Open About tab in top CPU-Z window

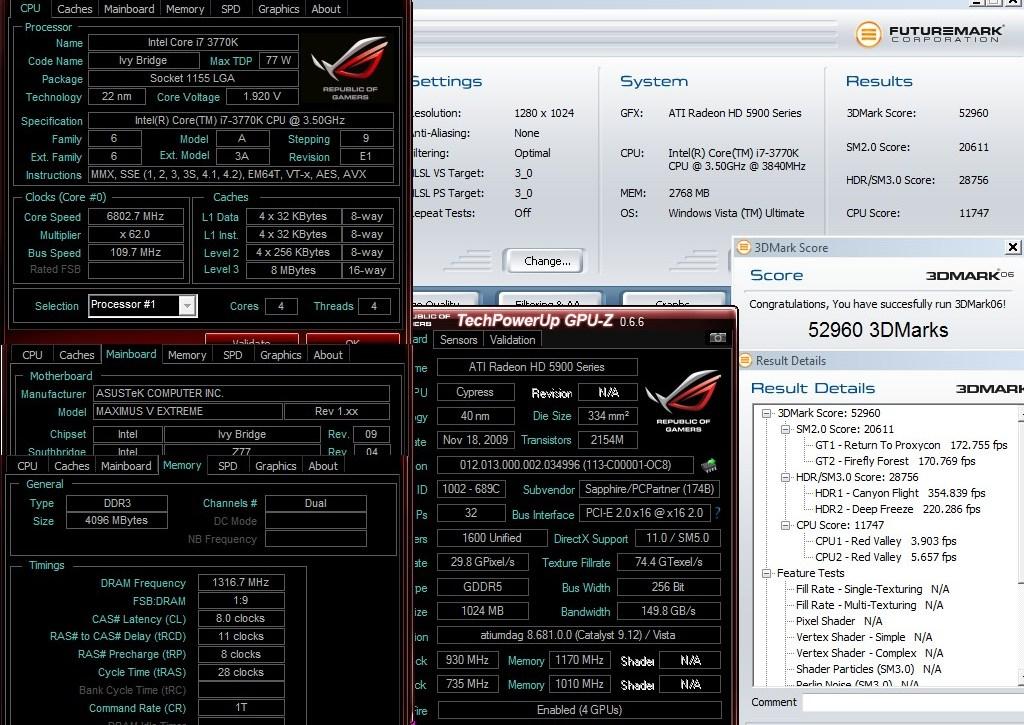[x=326, y=9]
